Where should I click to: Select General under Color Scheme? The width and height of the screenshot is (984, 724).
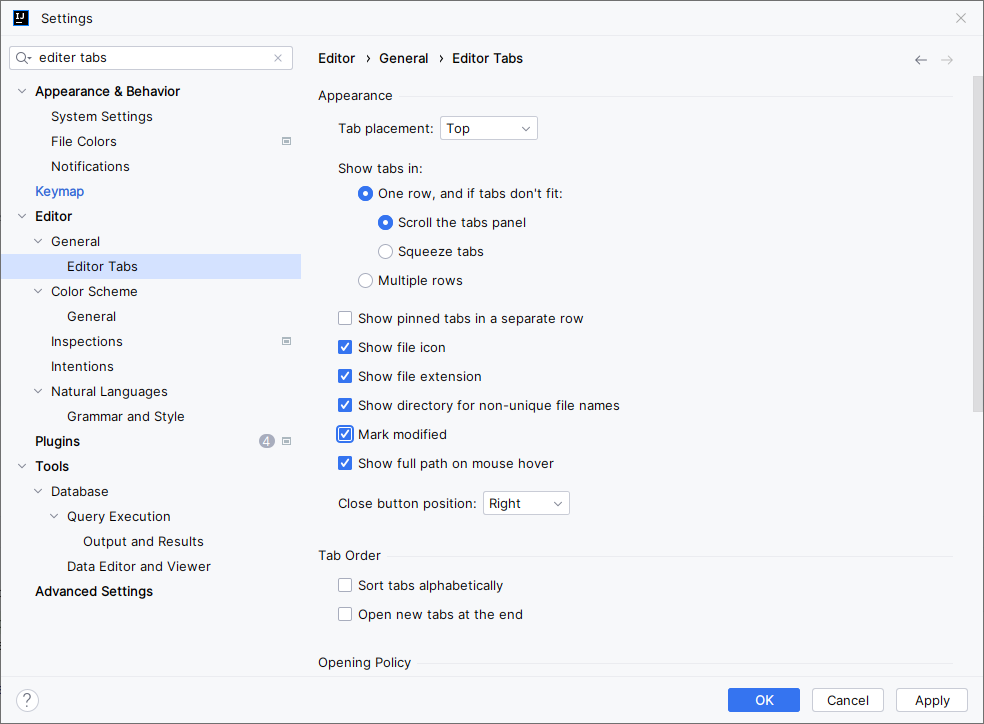[x=92, y=316]
